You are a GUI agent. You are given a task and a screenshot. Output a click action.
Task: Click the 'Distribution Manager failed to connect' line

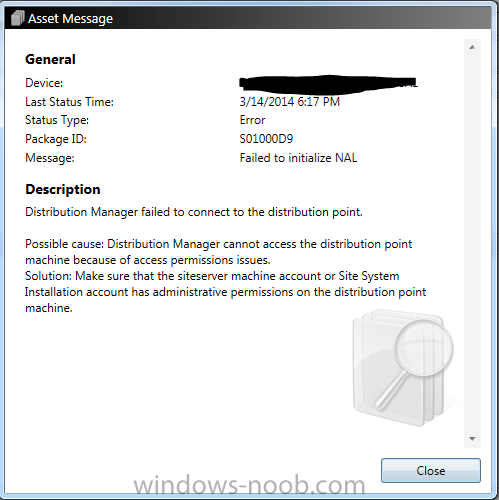(x=194, y=212)
